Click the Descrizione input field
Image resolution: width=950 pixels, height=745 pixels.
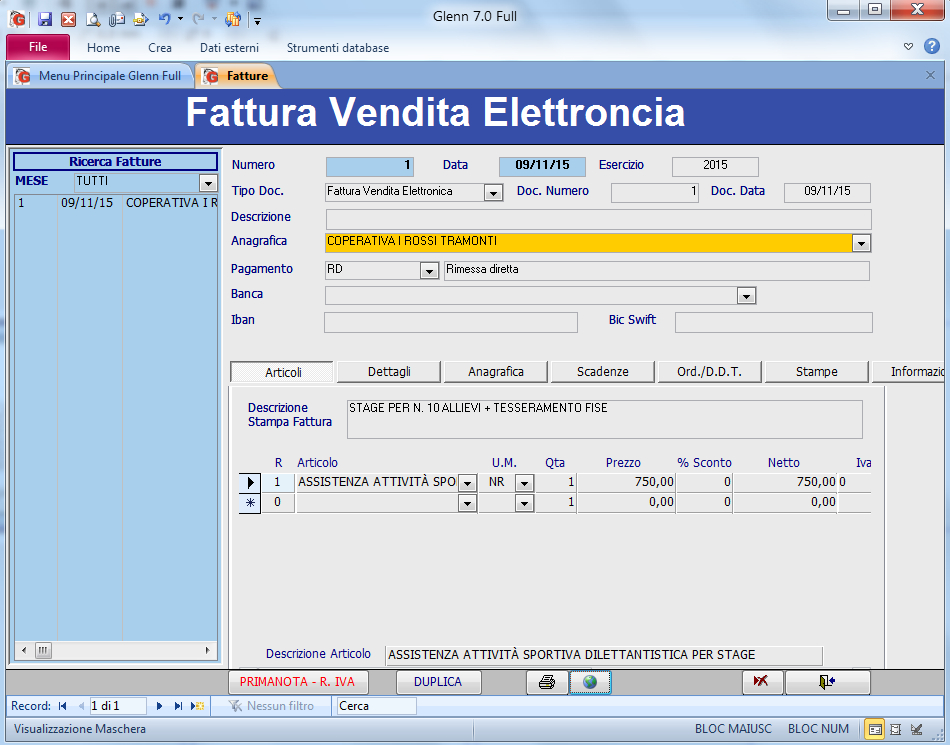pos(599,219)
